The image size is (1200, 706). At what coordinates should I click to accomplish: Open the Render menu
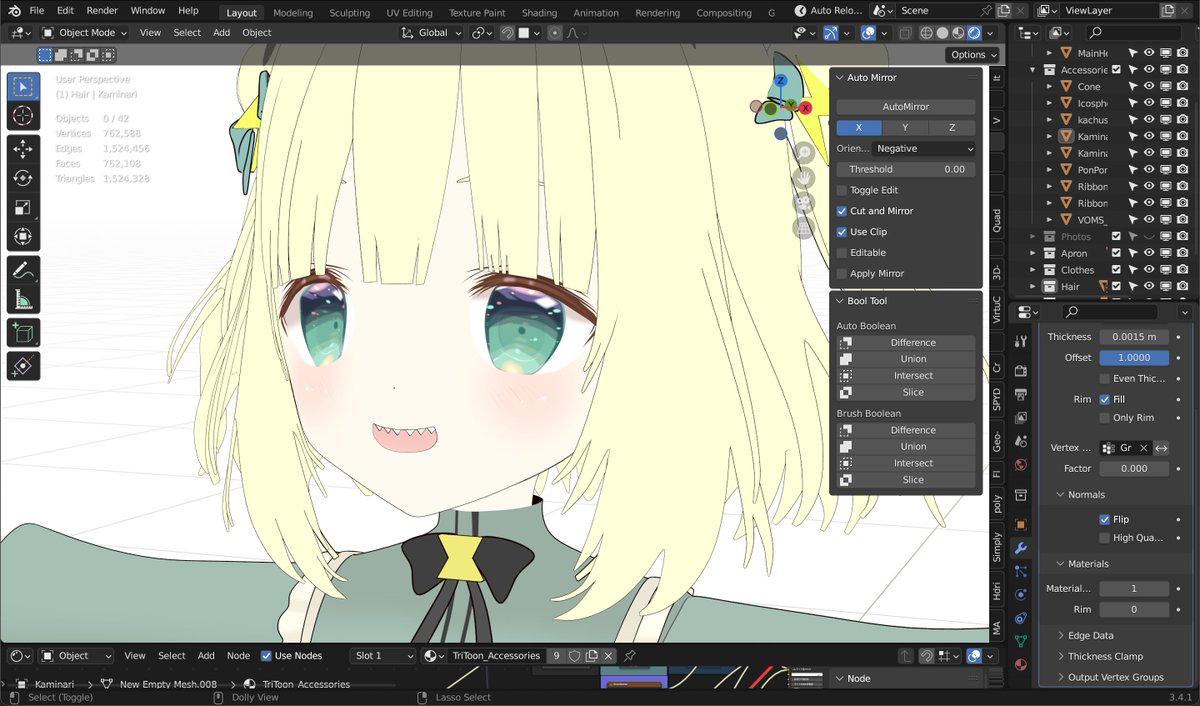[102, 10]
